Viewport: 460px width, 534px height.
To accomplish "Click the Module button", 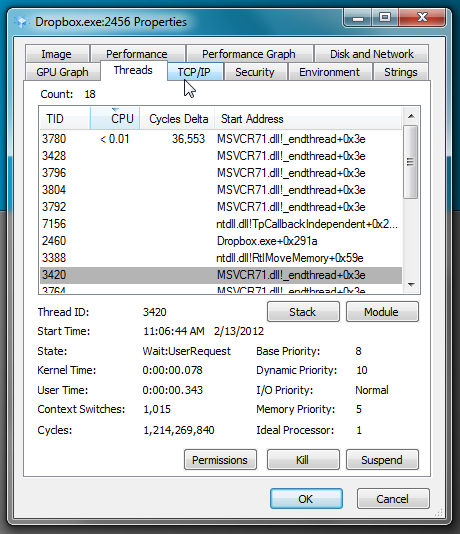I will point(382,312).
